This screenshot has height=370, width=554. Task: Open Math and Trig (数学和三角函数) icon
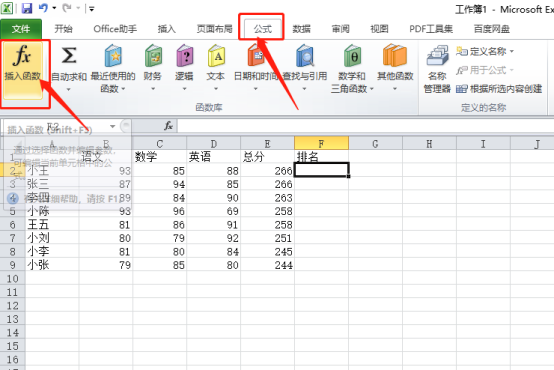click(x=352, y=55)
